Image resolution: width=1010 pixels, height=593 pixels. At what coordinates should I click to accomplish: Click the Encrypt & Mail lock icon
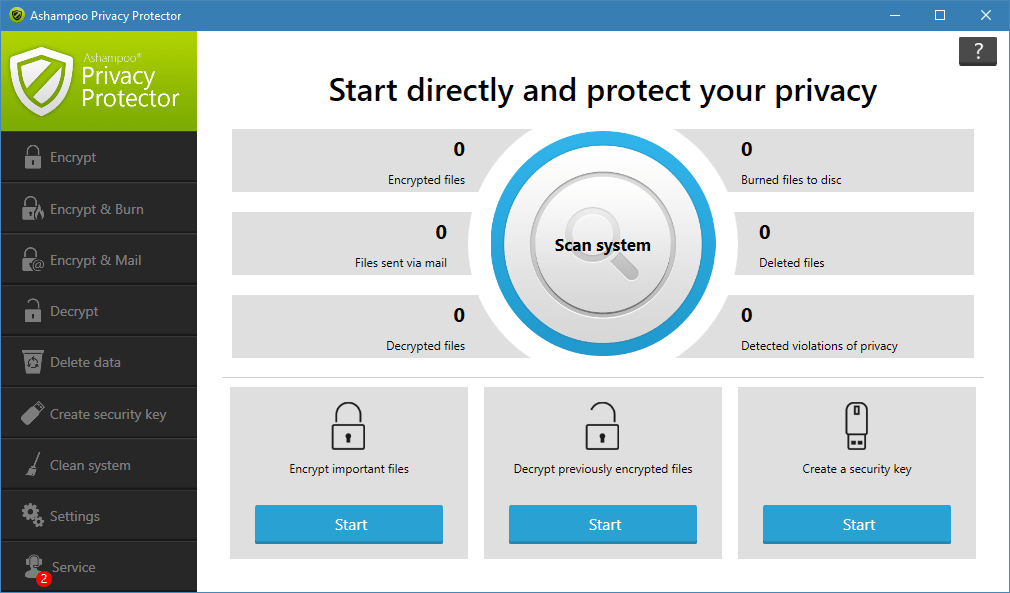pos(34,259)
